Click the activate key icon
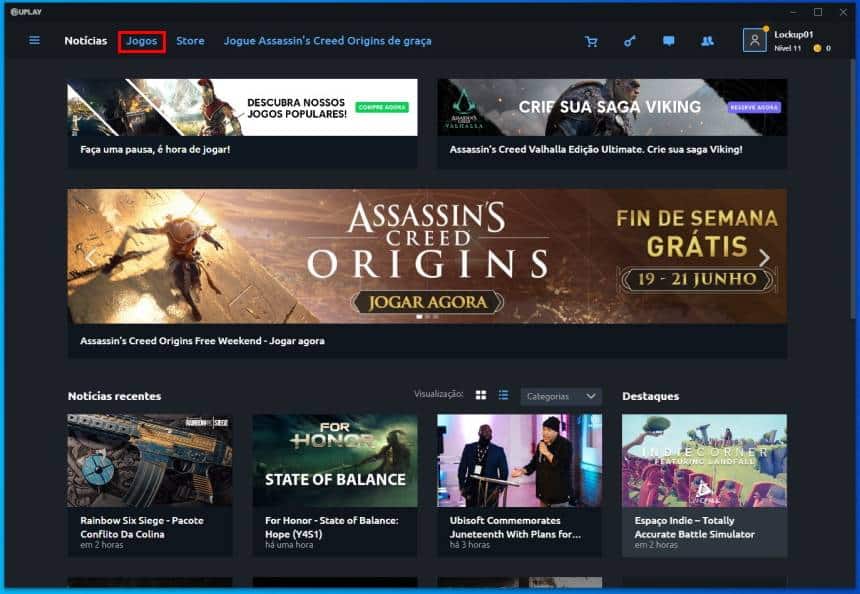Viewport: 860px width, 594px height. tap(630, 41)
